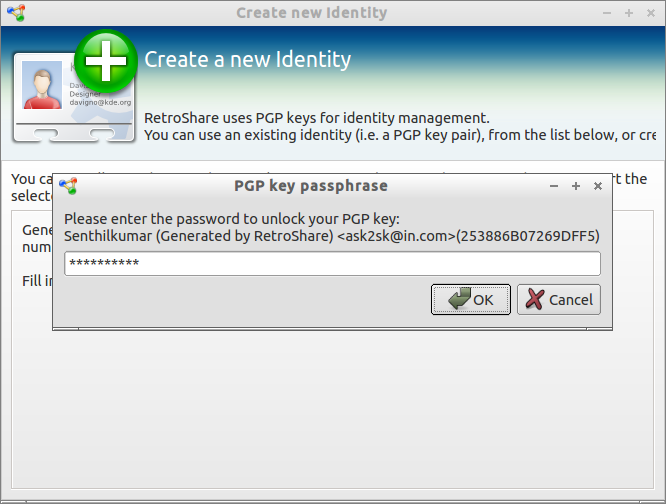Click RetroShare logo icon in passphrase dialog title
Viewport: 666px width, 504px height.
click(68, 186)
